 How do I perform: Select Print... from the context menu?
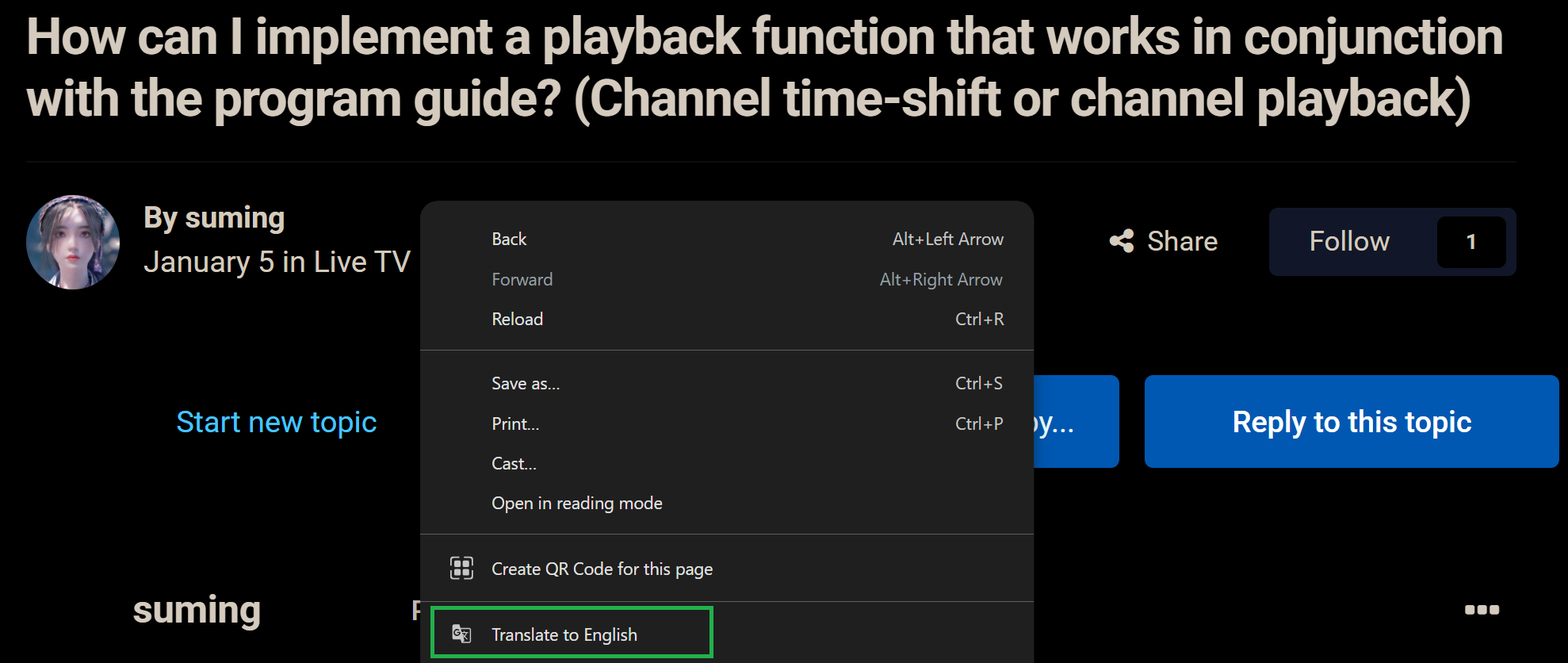pos(515,424)
